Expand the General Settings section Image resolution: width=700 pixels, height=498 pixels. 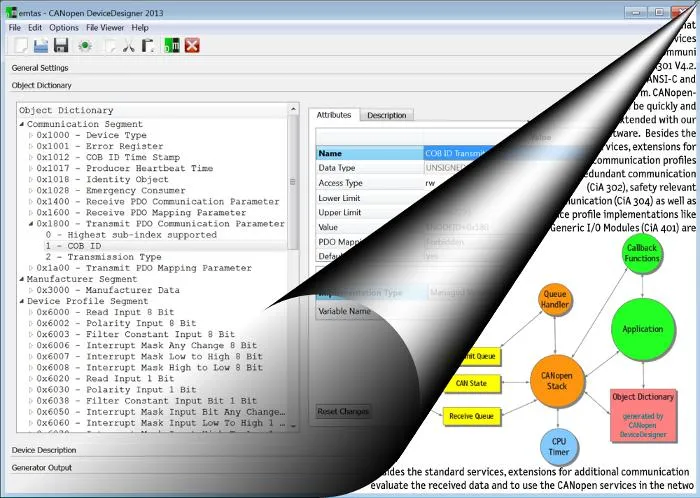40,68
